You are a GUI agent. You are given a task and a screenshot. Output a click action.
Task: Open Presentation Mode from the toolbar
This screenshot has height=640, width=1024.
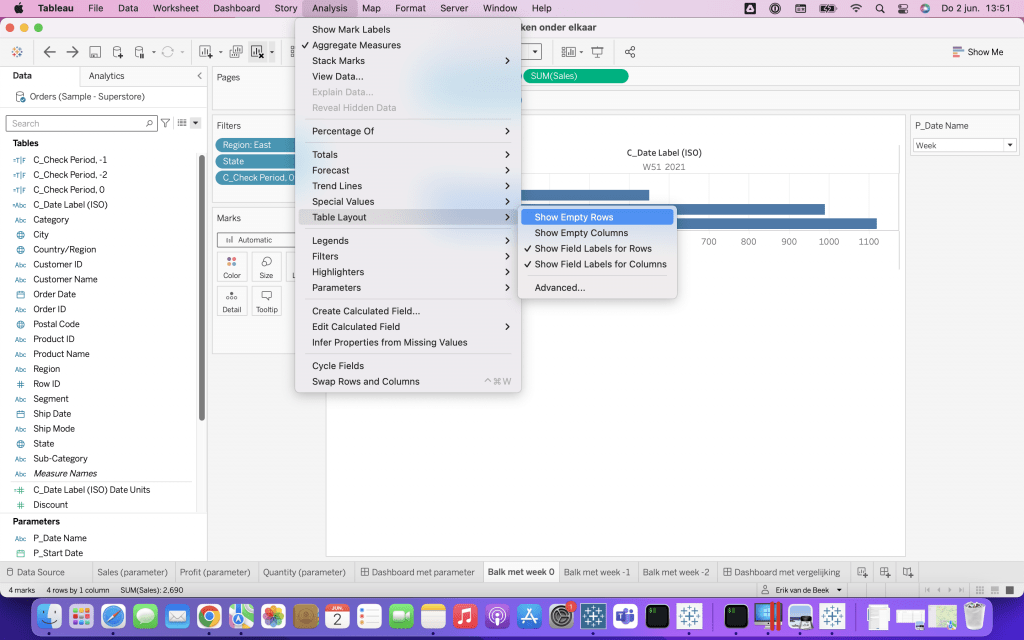pyautogui.click(x=597, y=52)
